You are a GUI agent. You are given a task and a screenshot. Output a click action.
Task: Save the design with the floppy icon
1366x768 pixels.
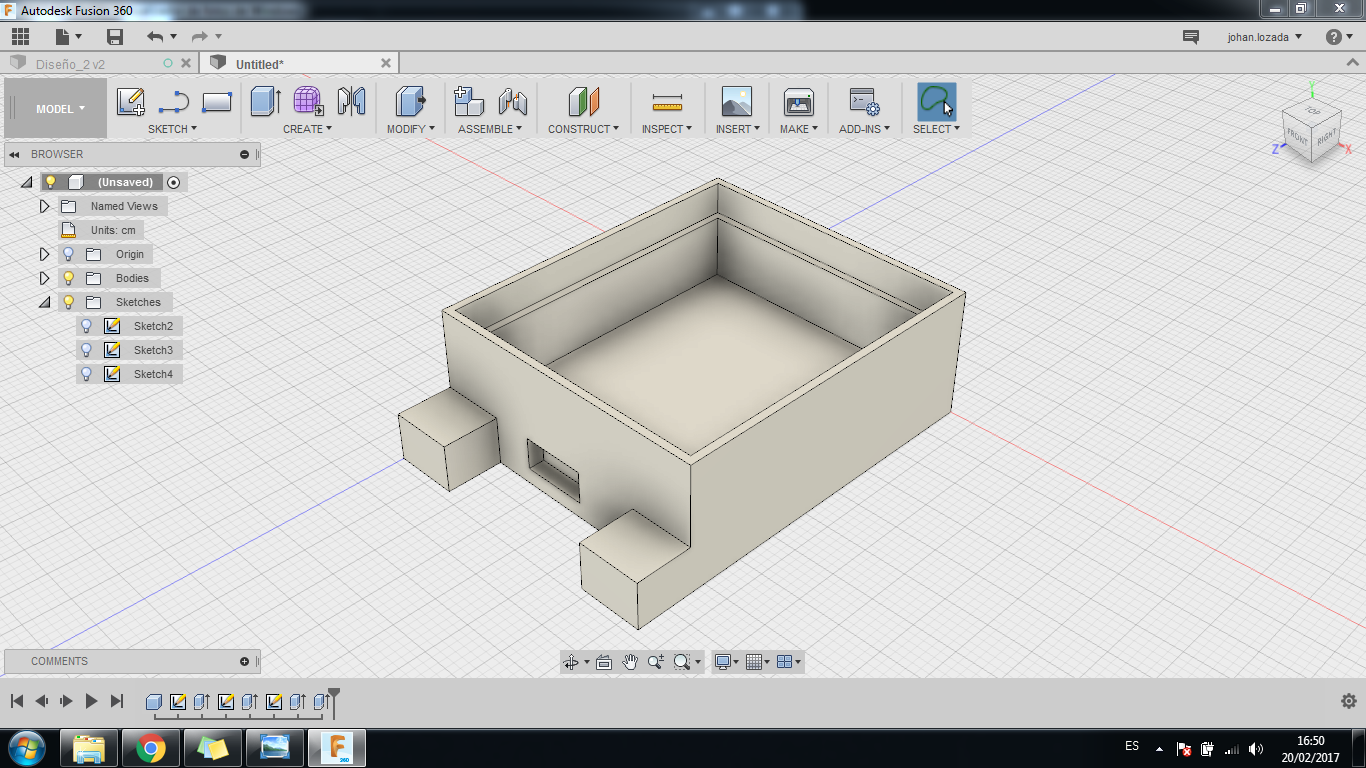(x=115, y=37)
